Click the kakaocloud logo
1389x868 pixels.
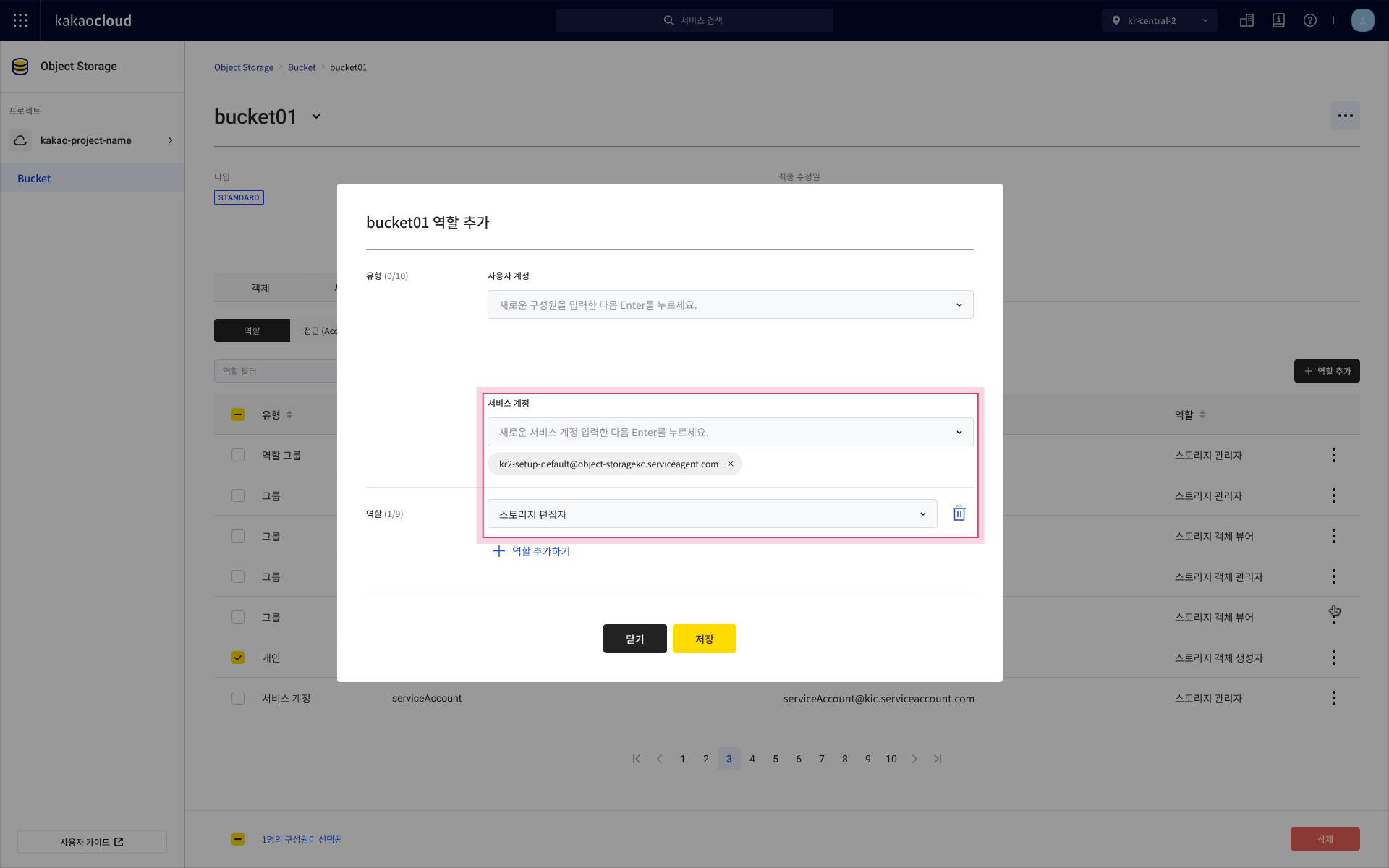pos(93,20)
